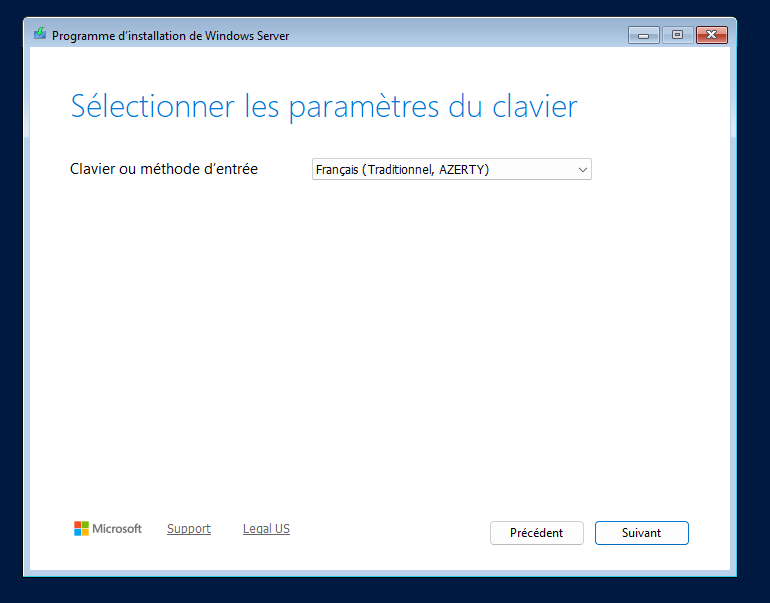Click the heading 'Sélectionner les paramètres du clavier'

(x=324, y=106)
